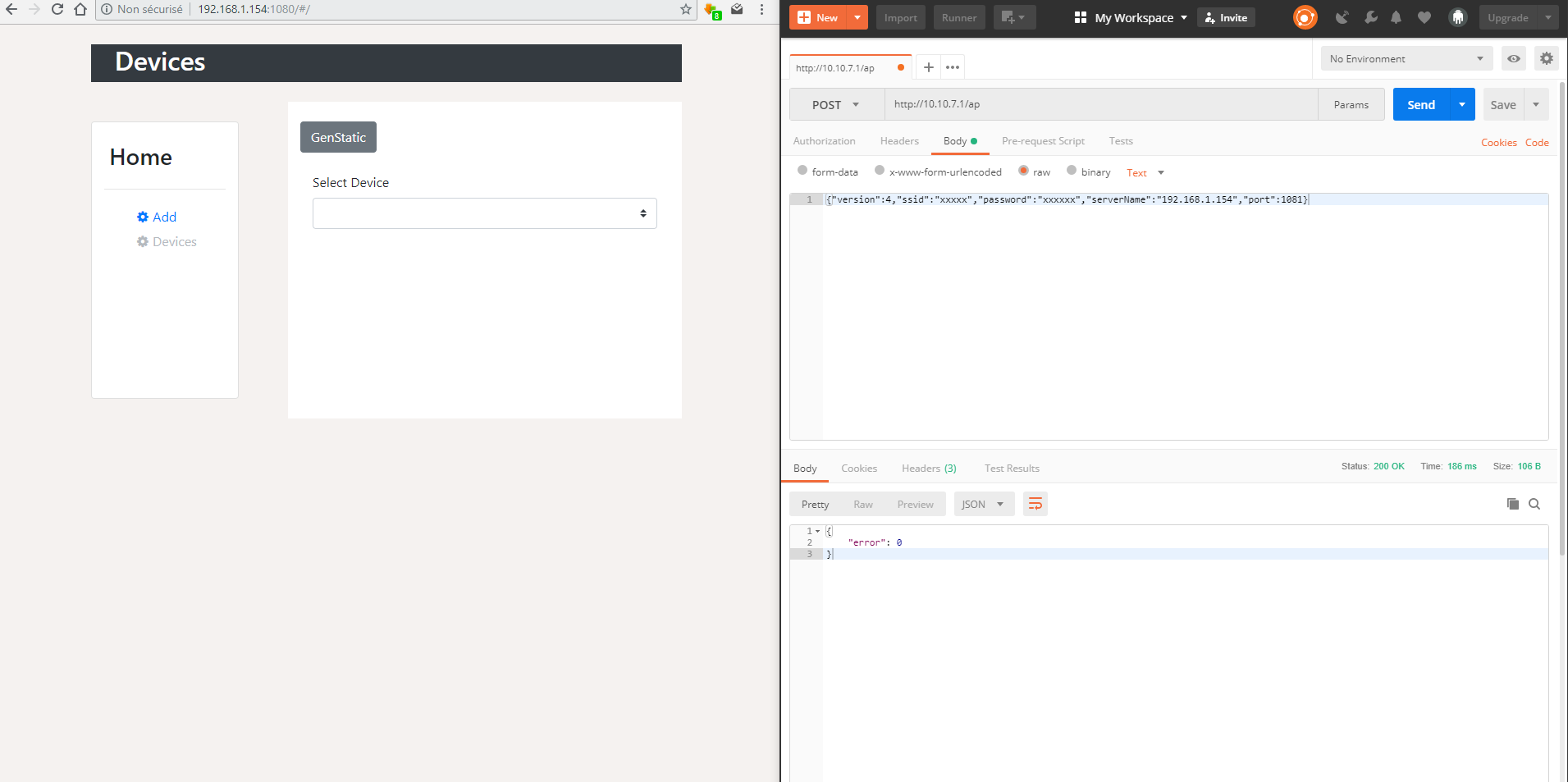Click the blue Send button
Viewport: 1568px width, 782px height.
[1420, 104]
